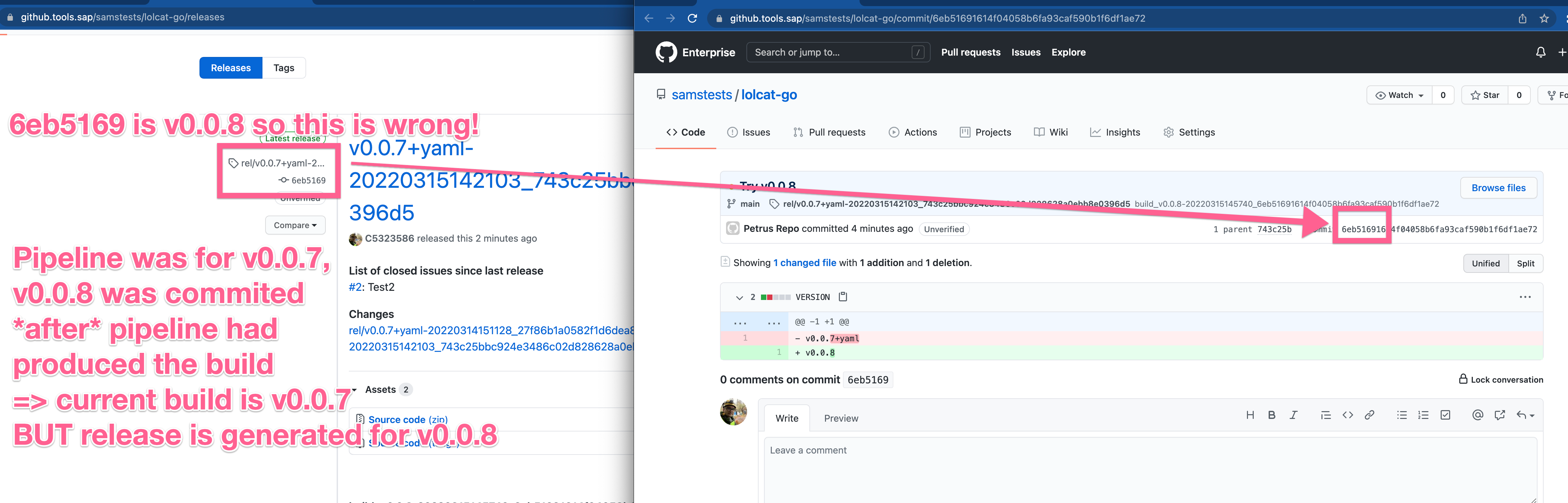Add a bulleted list in the comment toolbar
This screenshot has height=503, width=1568.
(x=1402, y=415)
